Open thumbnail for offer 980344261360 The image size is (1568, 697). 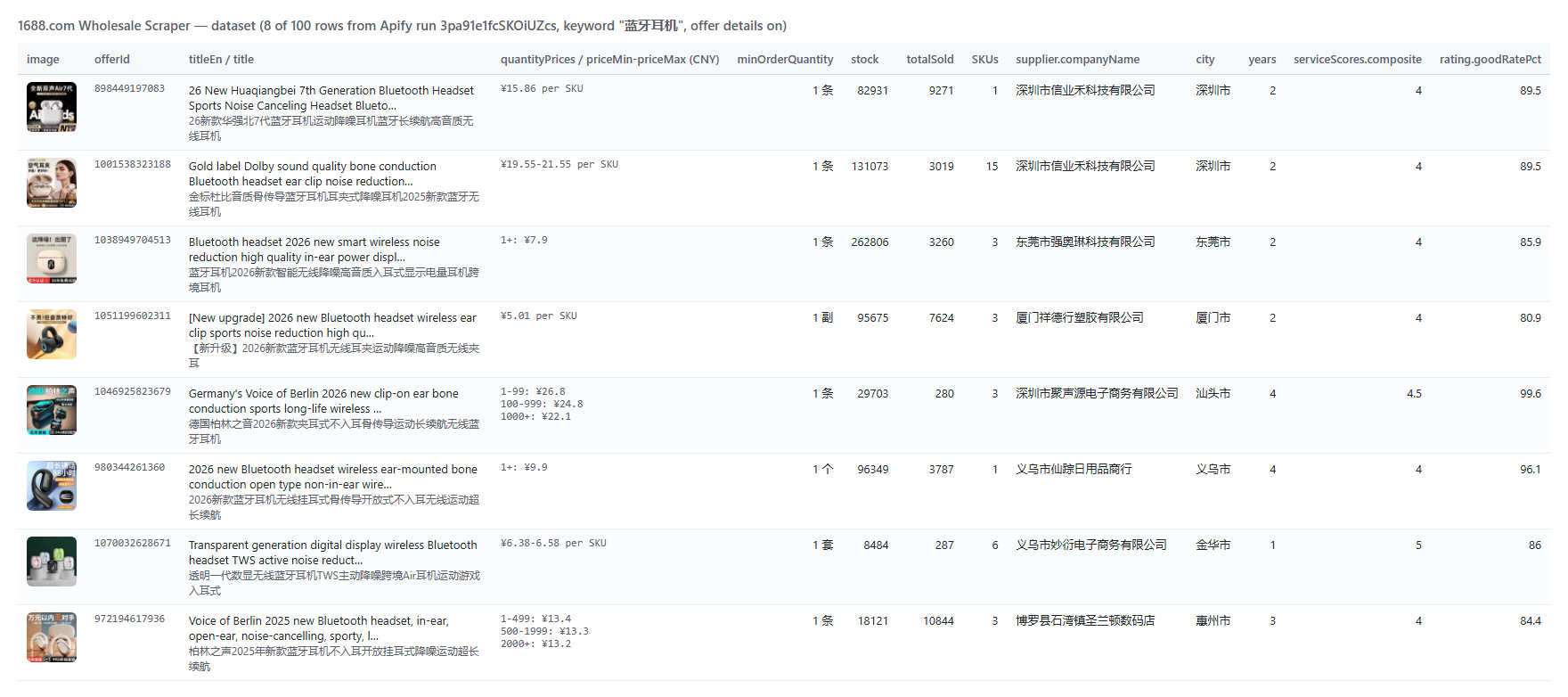click(x=52, y=486)
